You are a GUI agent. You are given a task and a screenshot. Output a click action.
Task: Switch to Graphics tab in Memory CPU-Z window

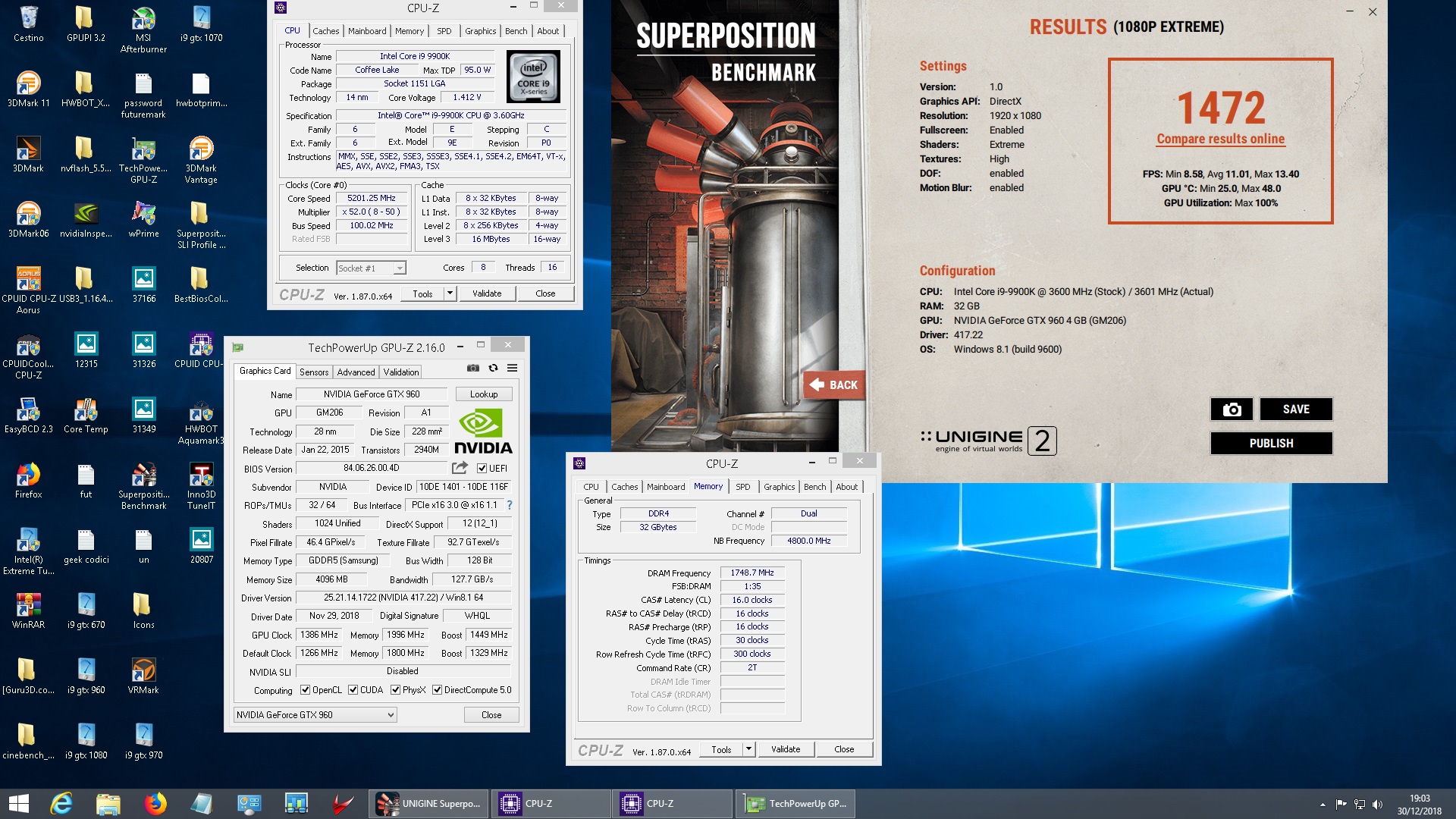[780, 487]
